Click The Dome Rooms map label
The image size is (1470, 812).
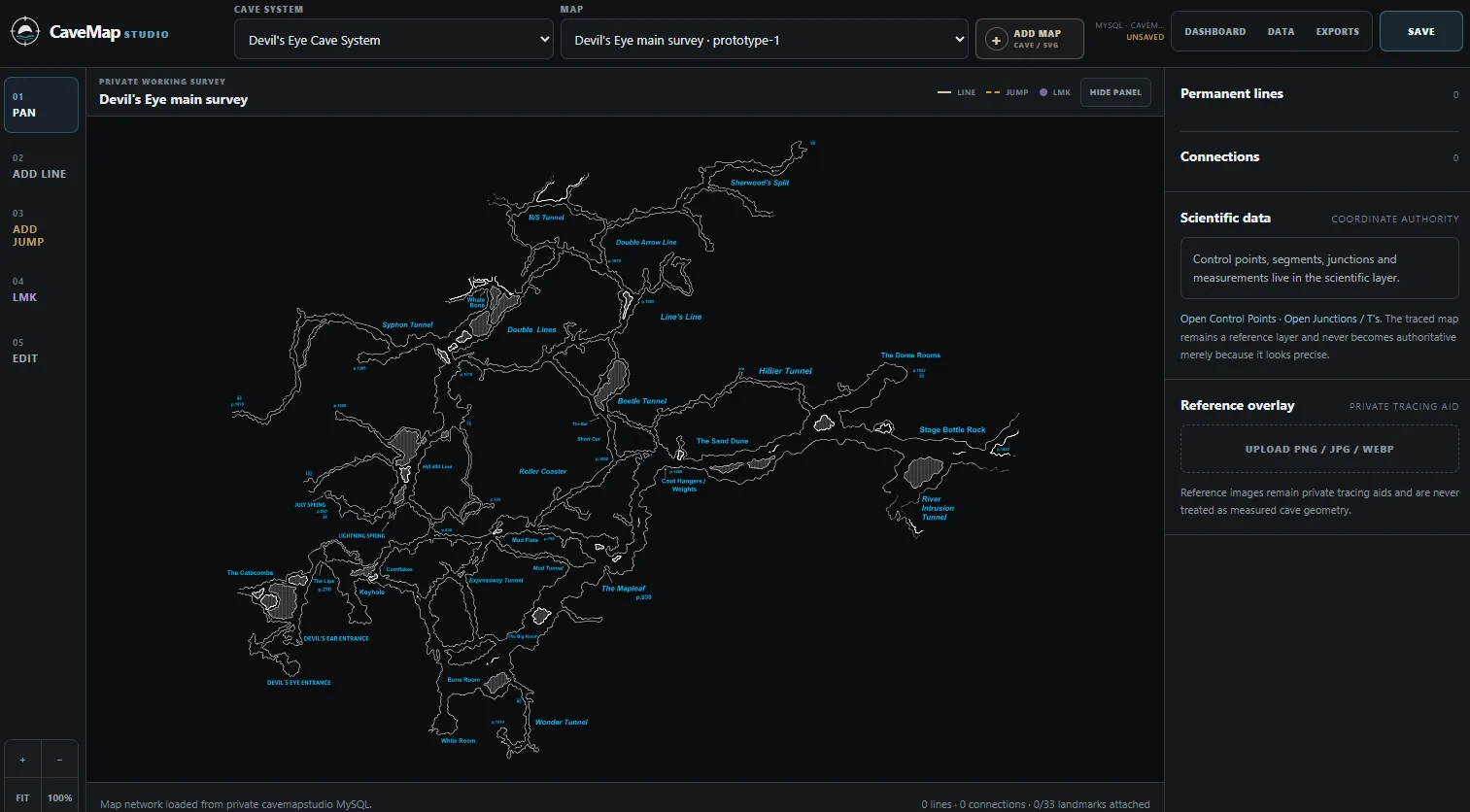click(910, 355)
